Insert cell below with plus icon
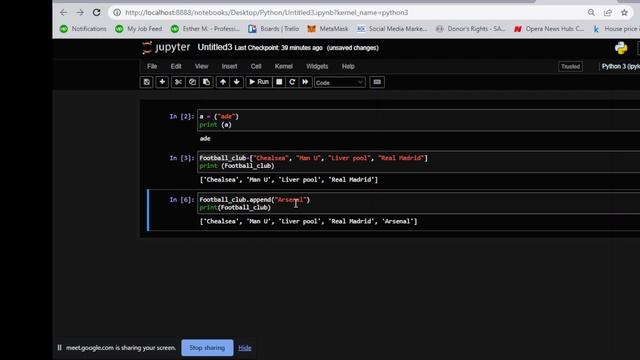The image size is (640, 360). tap(162, 82)
